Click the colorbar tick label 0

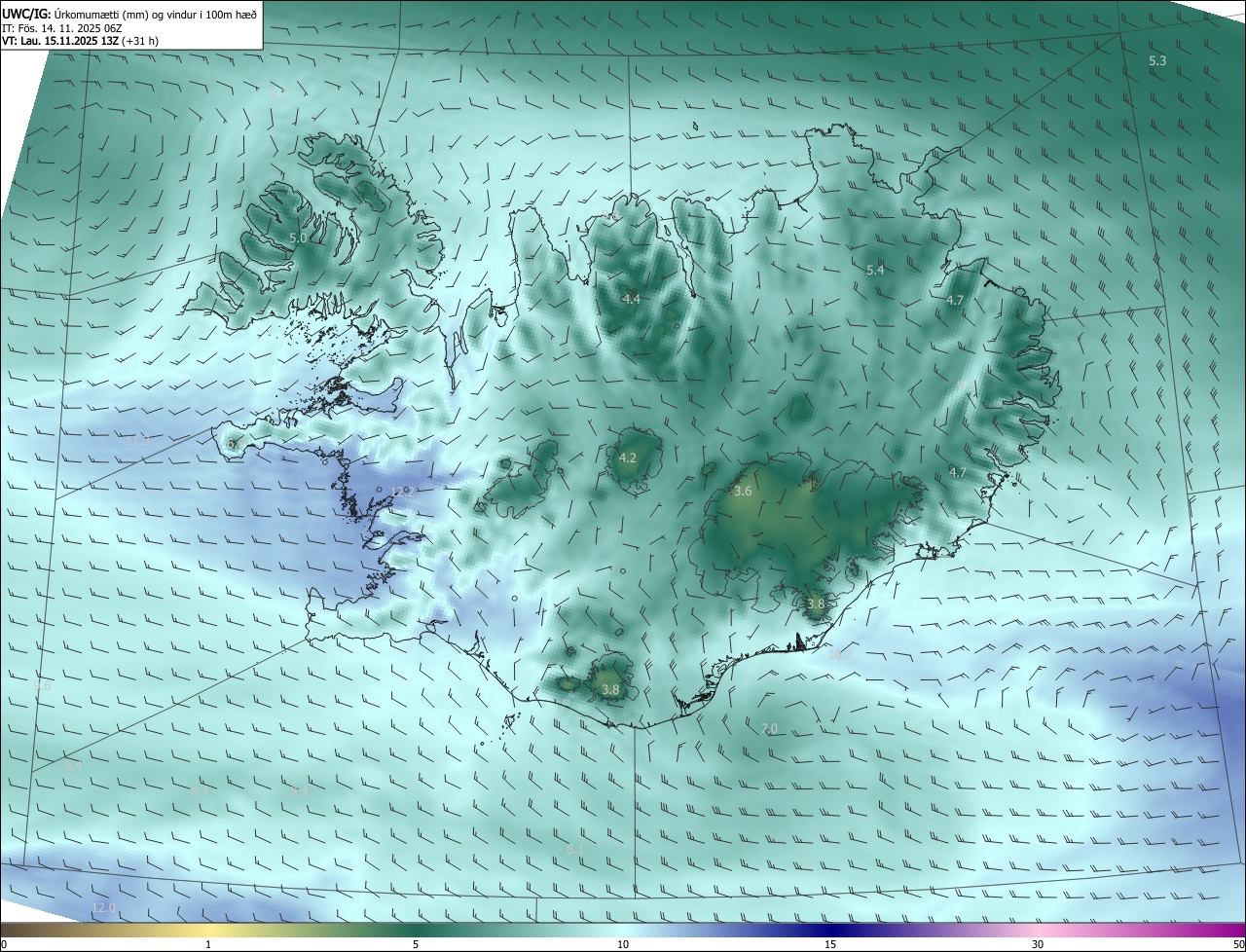pyautogui.click(x=4, y=944)
